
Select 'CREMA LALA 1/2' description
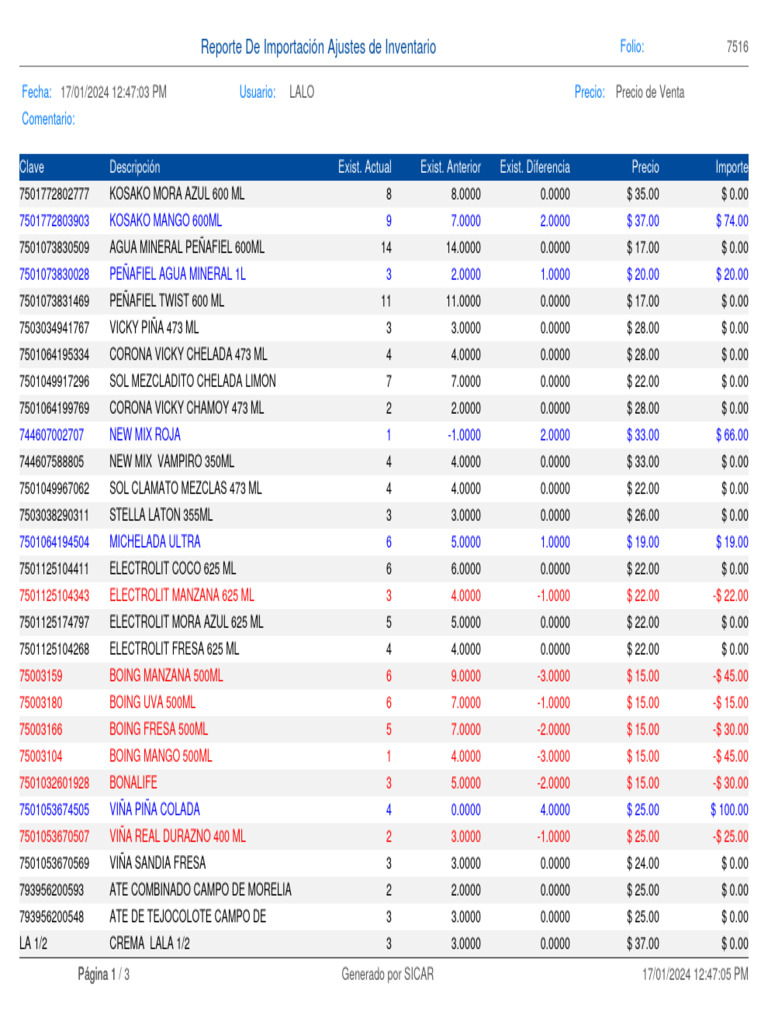coord(150,944)
